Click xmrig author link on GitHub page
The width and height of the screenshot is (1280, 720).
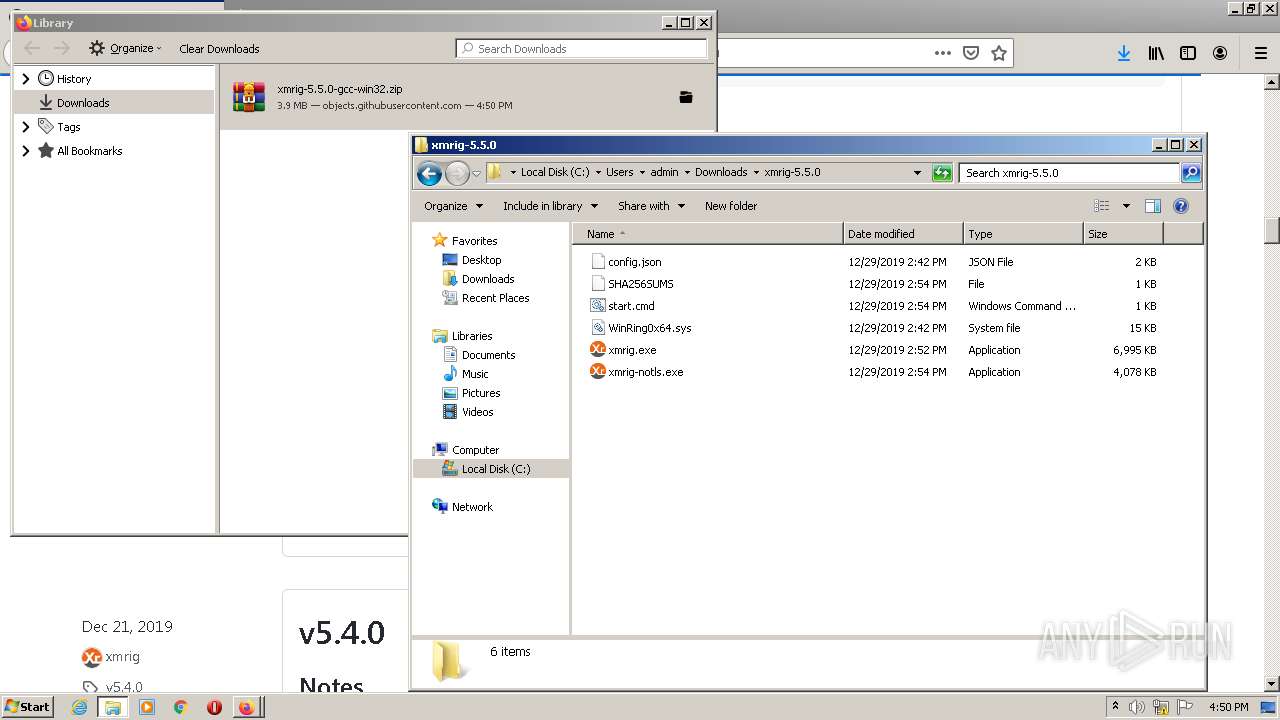pyautogui.click(x=122, y=657)
